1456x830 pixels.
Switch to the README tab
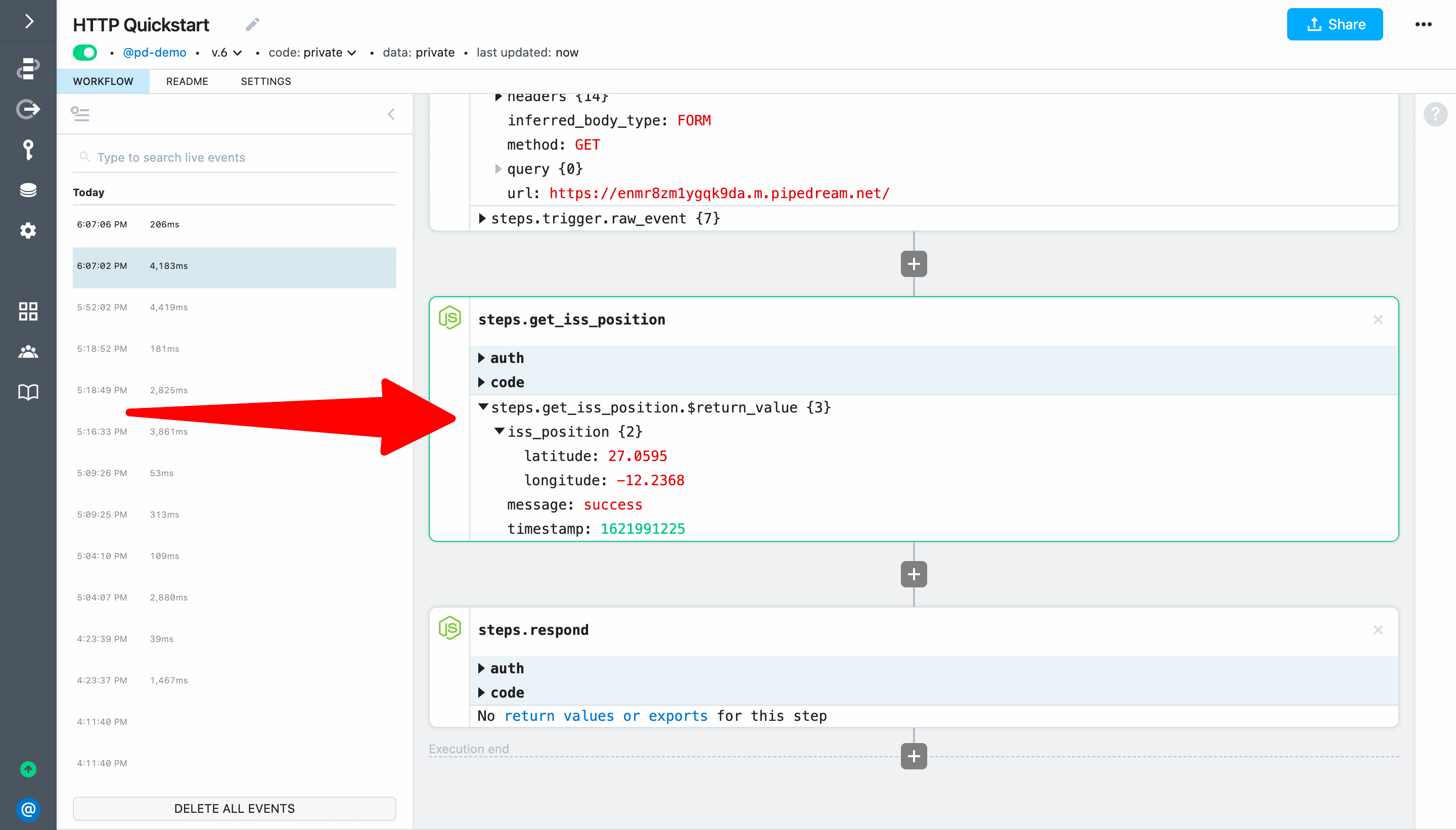tap(187, 81)
